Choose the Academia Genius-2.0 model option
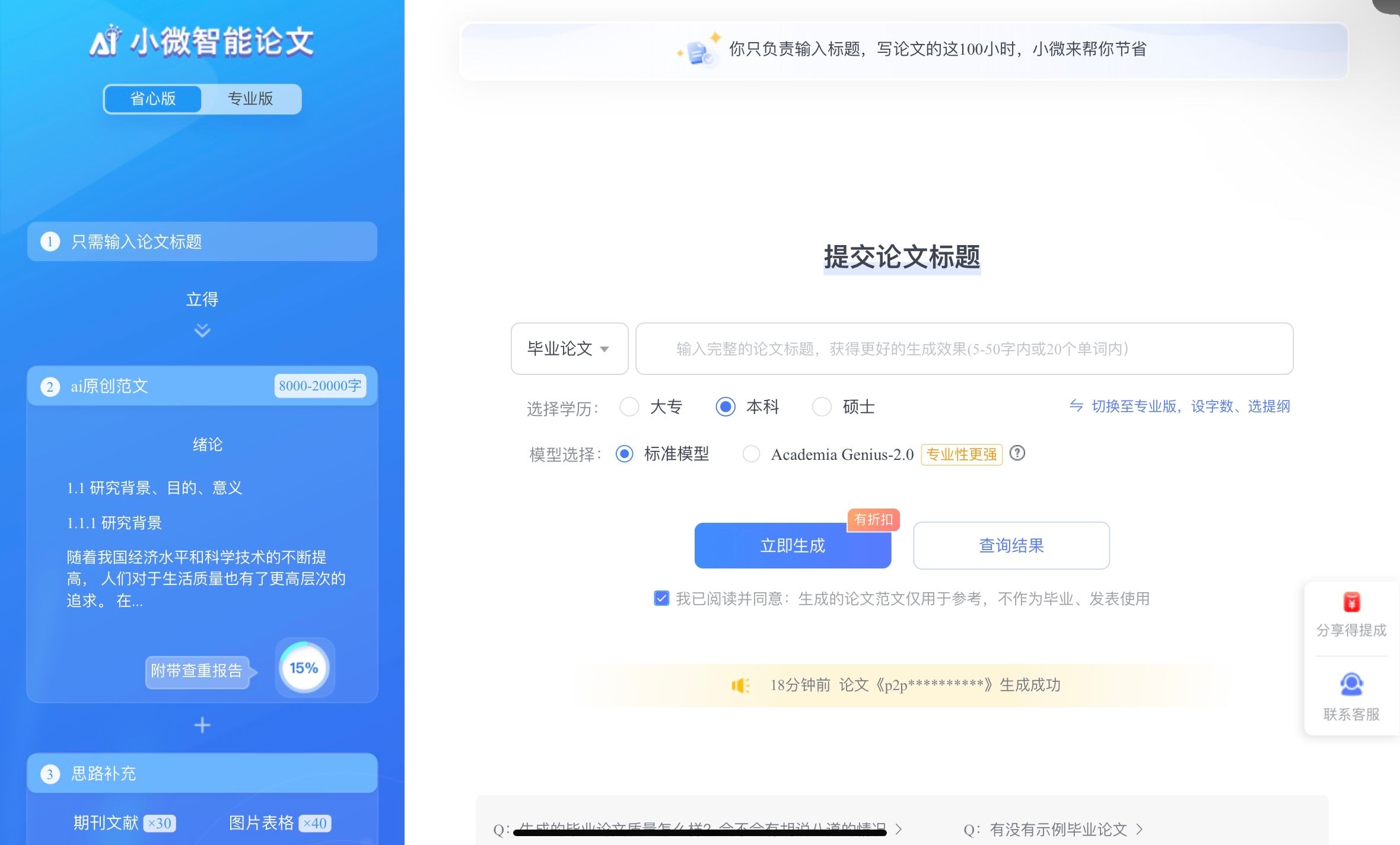Screen dimensions: 1400x845 751,454
